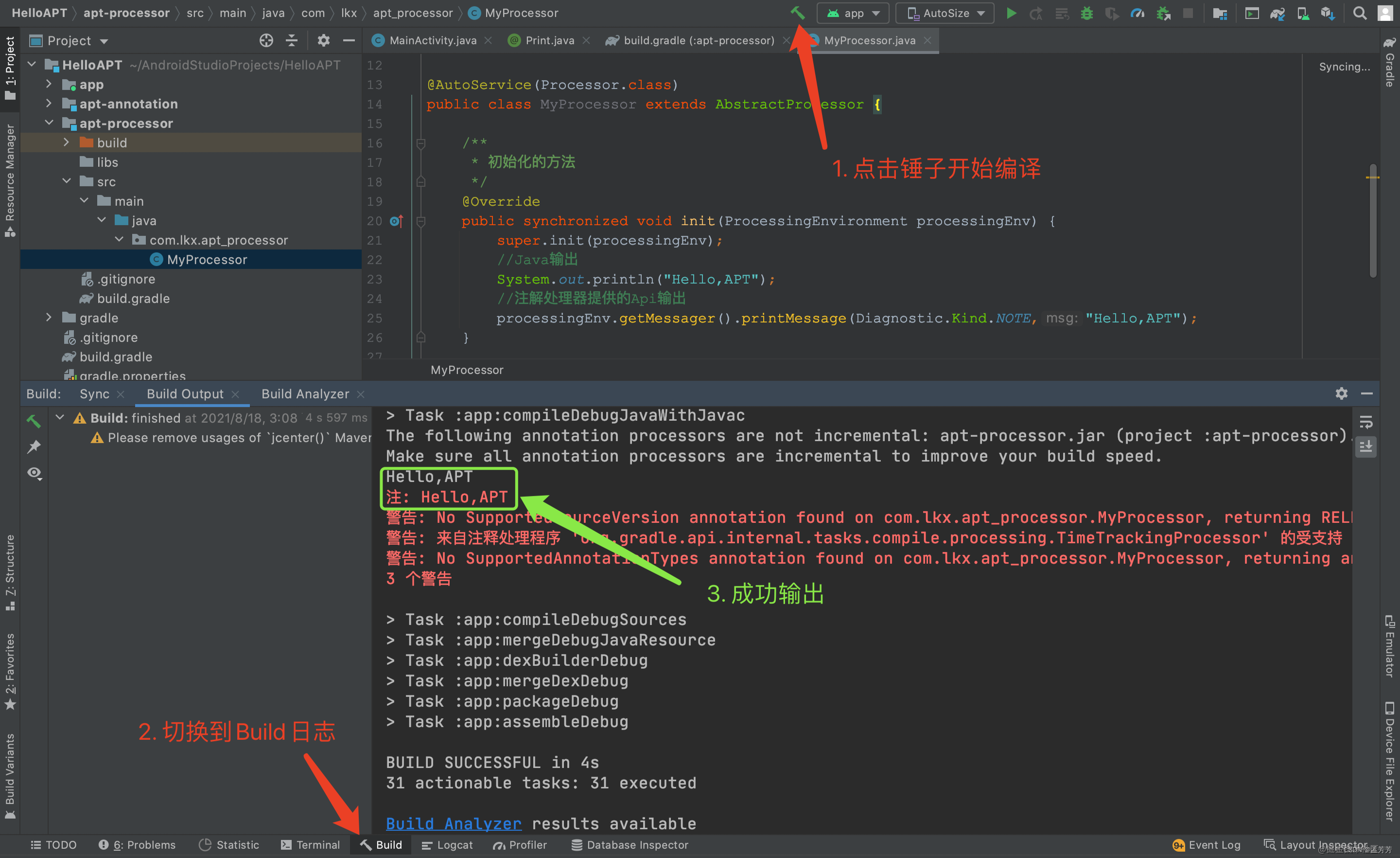Open the Terminal tool window
Image resolution: width=1400 pixels, height=858 pixels.
(310, 845)
